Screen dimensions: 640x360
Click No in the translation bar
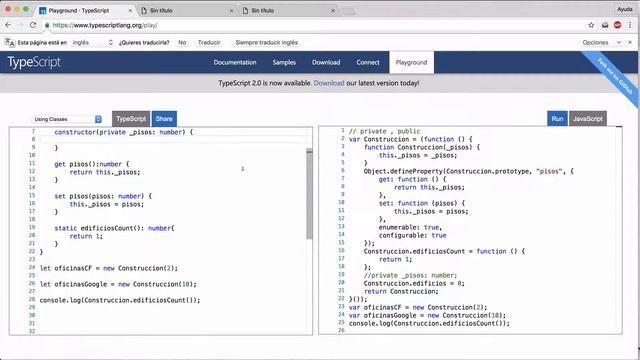182,42
